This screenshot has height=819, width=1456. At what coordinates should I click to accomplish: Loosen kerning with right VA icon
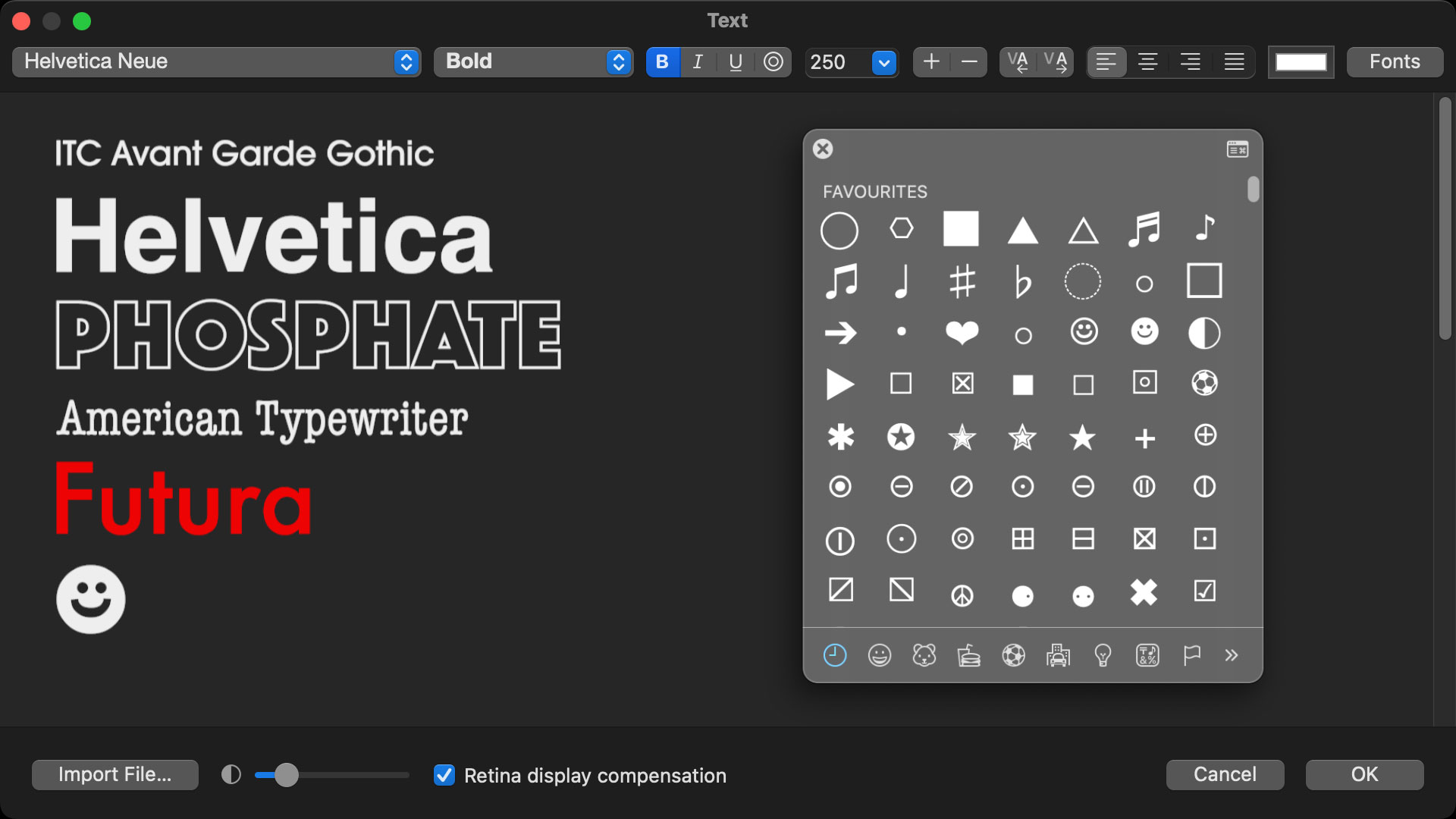tap(1055, 61)
